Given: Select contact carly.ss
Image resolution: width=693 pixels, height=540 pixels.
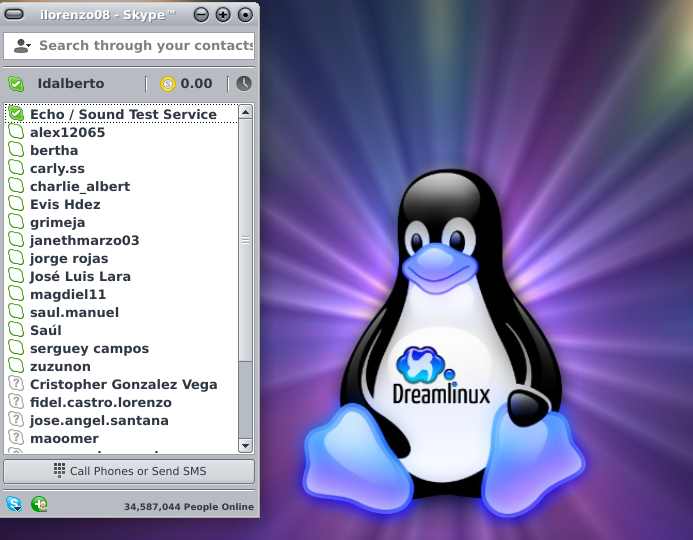Looking at the screenshot, I should coord(122,168).
